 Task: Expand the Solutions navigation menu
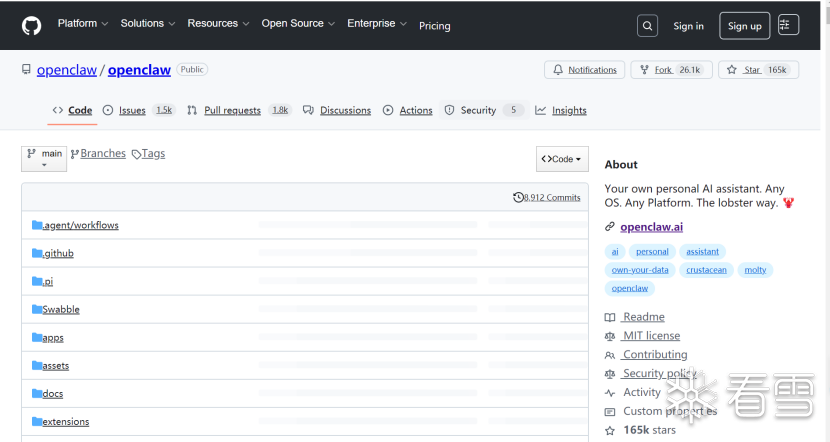point(147,24)
